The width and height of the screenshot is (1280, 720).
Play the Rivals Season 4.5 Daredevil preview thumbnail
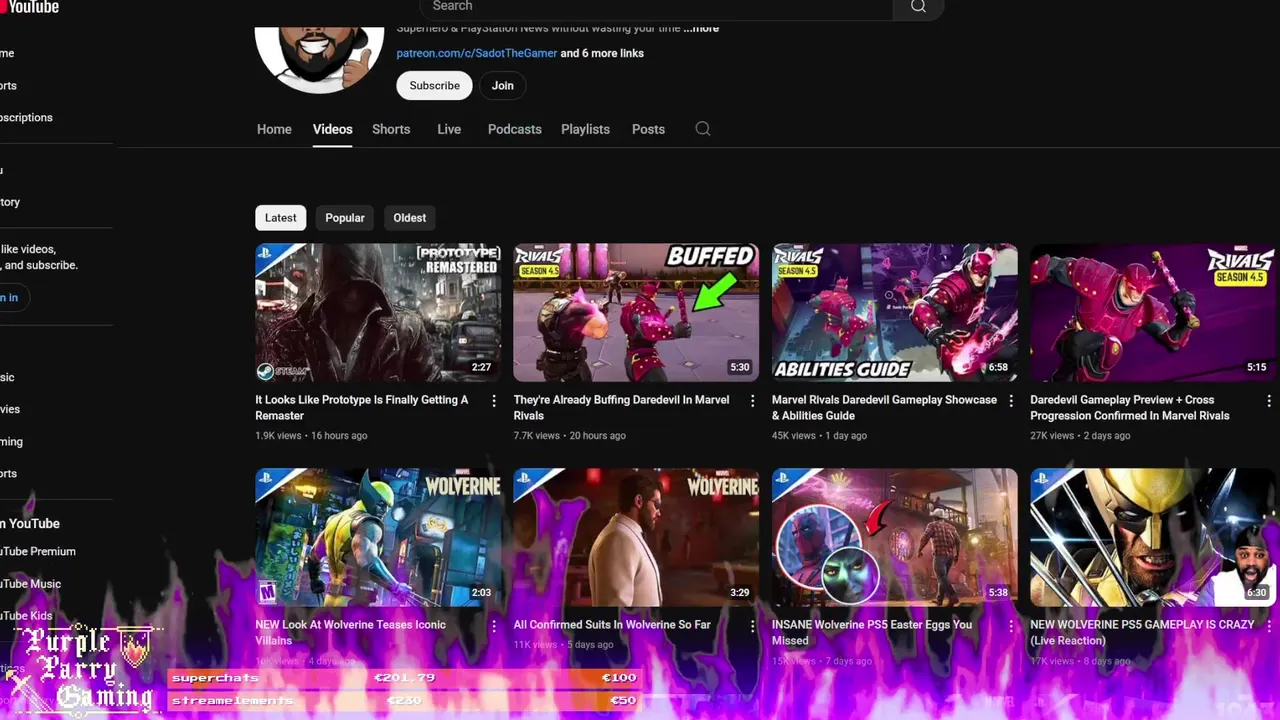pyautogui.click(x=1153, y=313)
